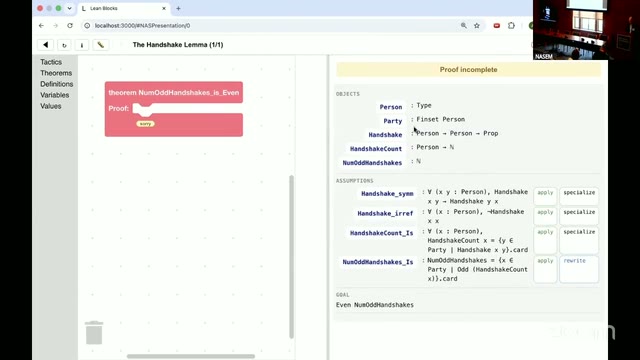View site information icon in address bar
The height and width of the screenshot is (360, 640).
(87, 25)
